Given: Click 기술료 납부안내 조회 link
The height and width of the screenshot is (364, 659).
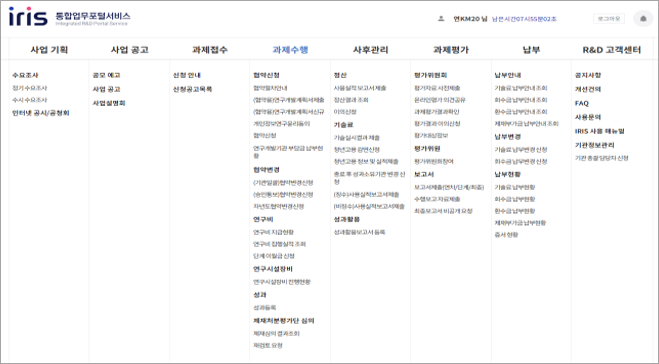Looking at the screenshot, I should [521, 88].
